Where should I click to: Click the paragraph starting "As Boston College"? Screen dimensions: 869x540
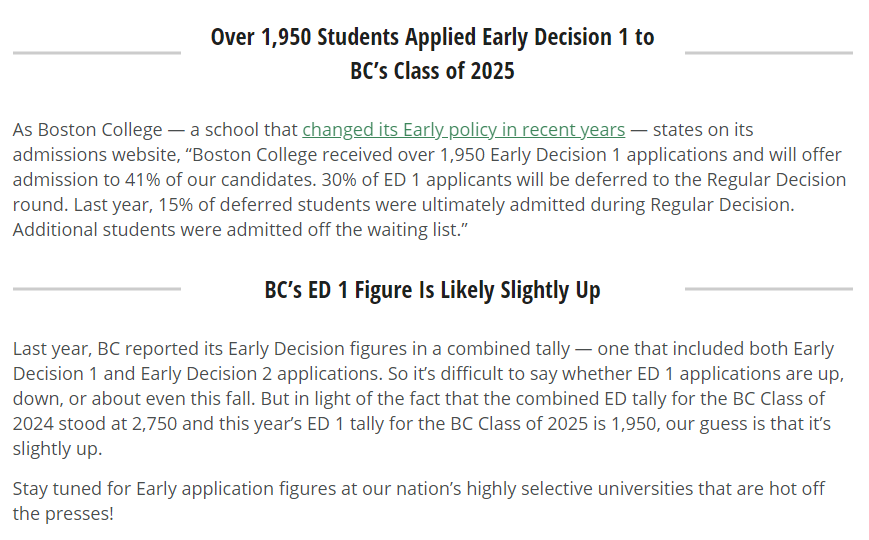click(430, 180)
